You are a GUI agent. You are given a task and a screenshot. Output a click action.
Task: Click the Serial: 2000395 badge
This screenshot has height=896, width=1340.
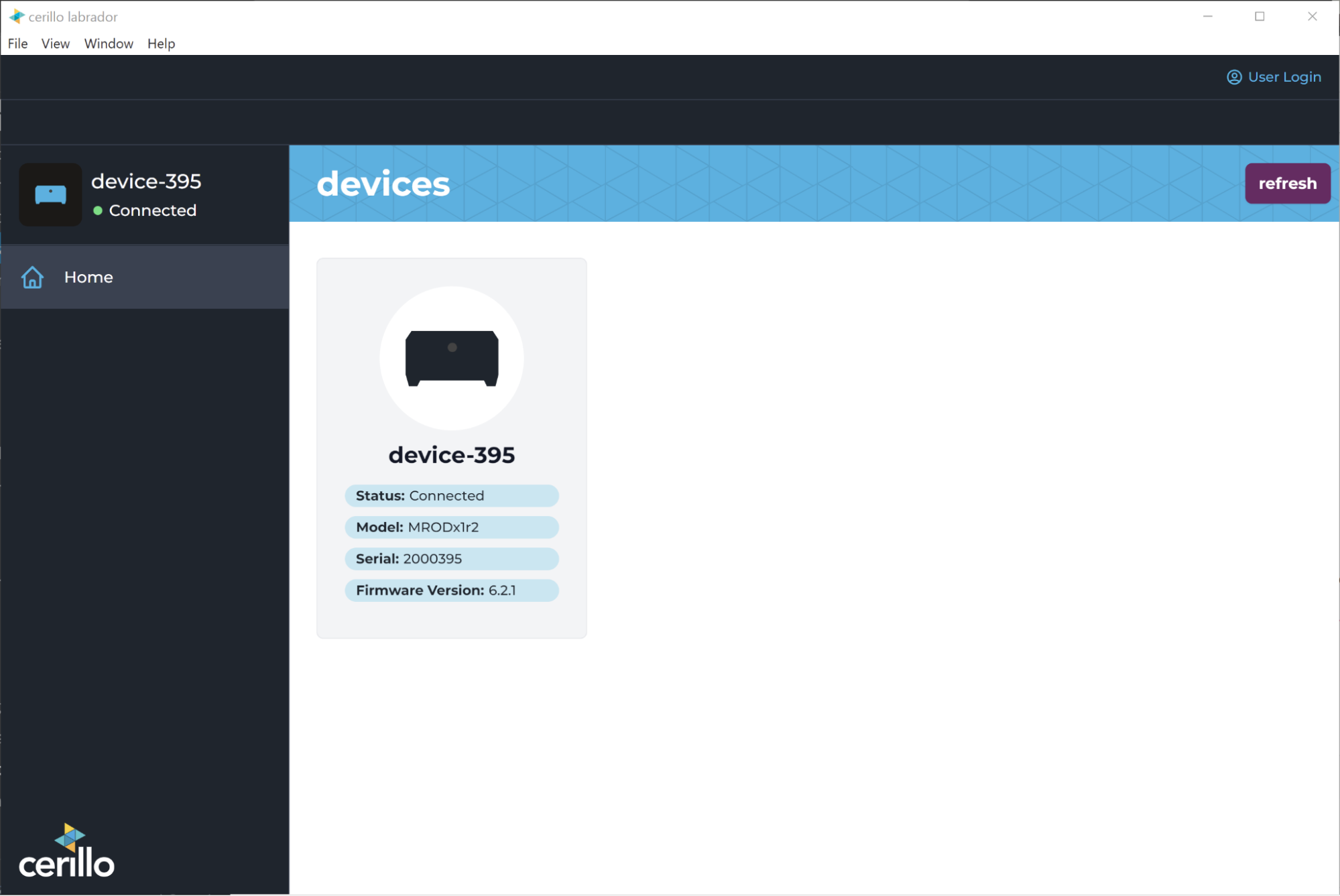tap(451, 559)
